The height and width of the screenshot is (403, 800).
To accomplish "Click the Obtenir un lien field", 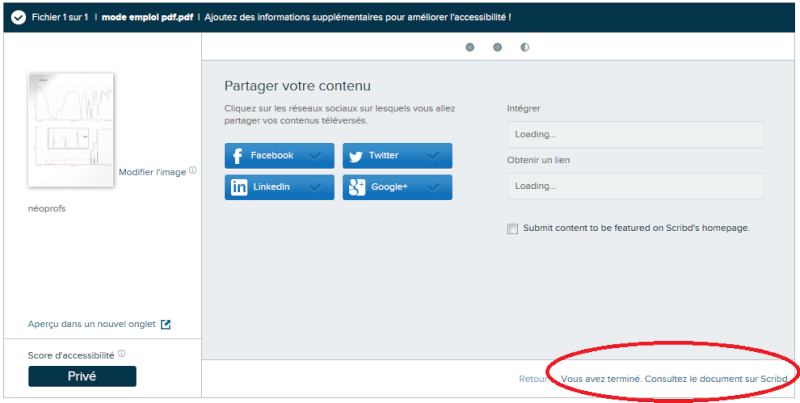I will coord(636,186).
